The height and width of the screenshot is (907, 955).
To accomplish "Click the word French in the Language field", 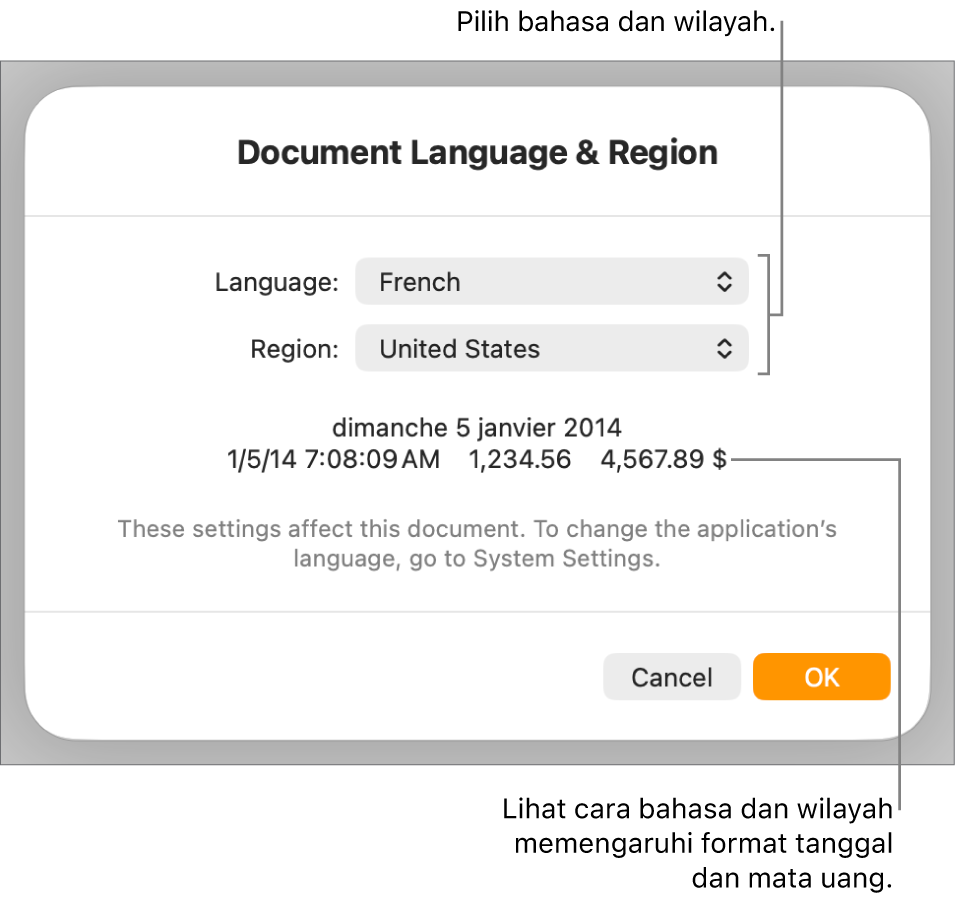I will click(x=420, y=282).
